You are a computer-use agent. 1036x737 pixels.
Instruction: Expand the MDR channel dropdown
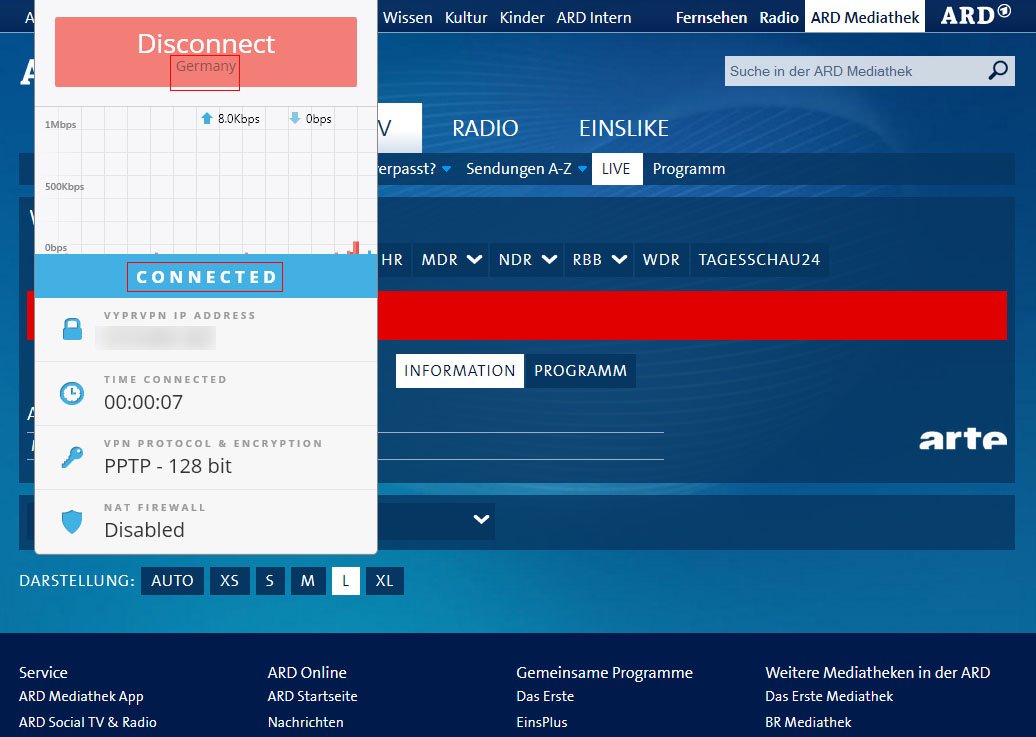pos(474,260)
